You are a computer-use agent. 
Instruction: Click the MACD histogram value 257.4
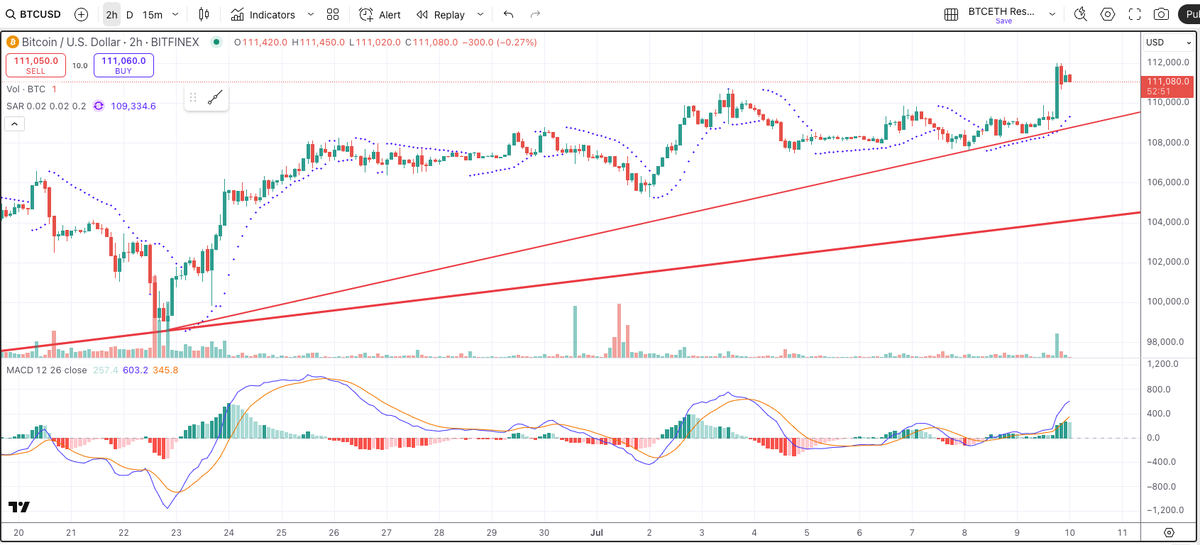(x=105, y=370)
